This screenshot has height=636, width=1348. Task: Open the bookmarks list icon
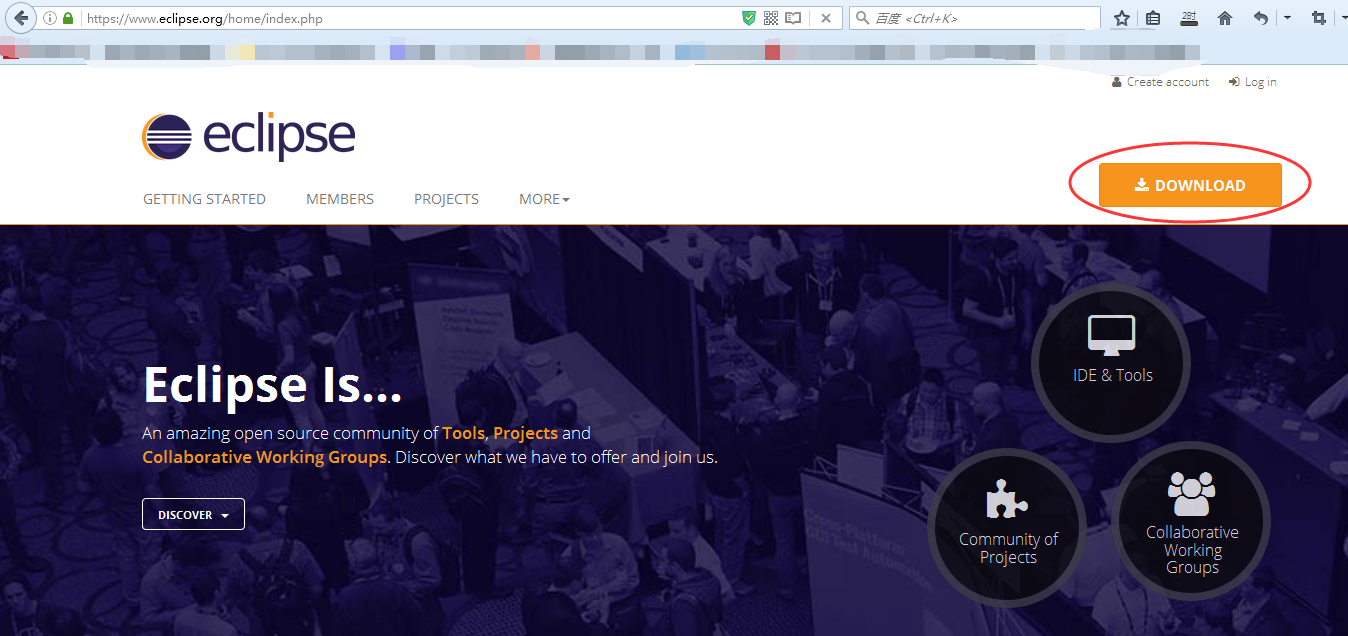pyautogui.click(x=1153, y=18)
